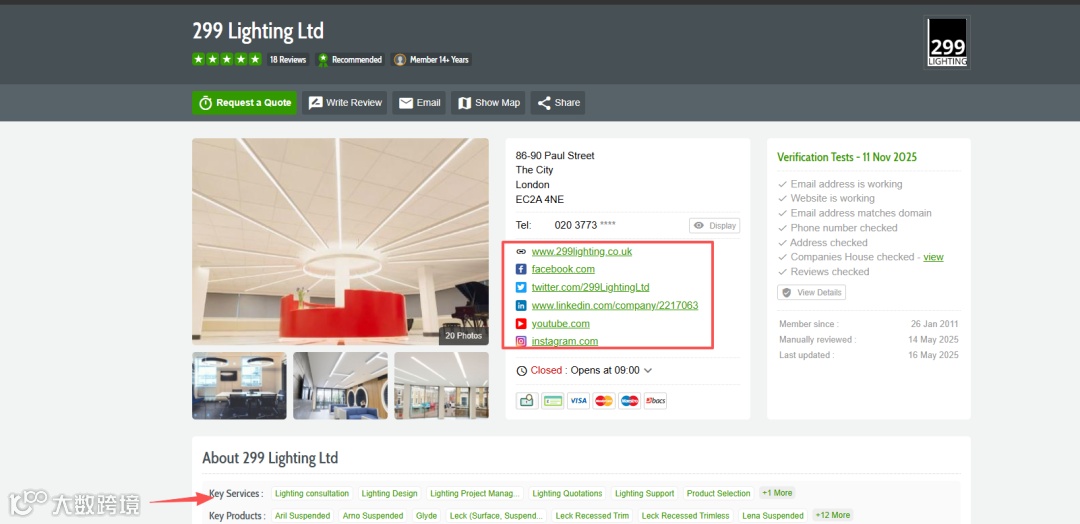Display the full phone number
1080x524 pixels.
pyautogui.click(x=714, y=225)
